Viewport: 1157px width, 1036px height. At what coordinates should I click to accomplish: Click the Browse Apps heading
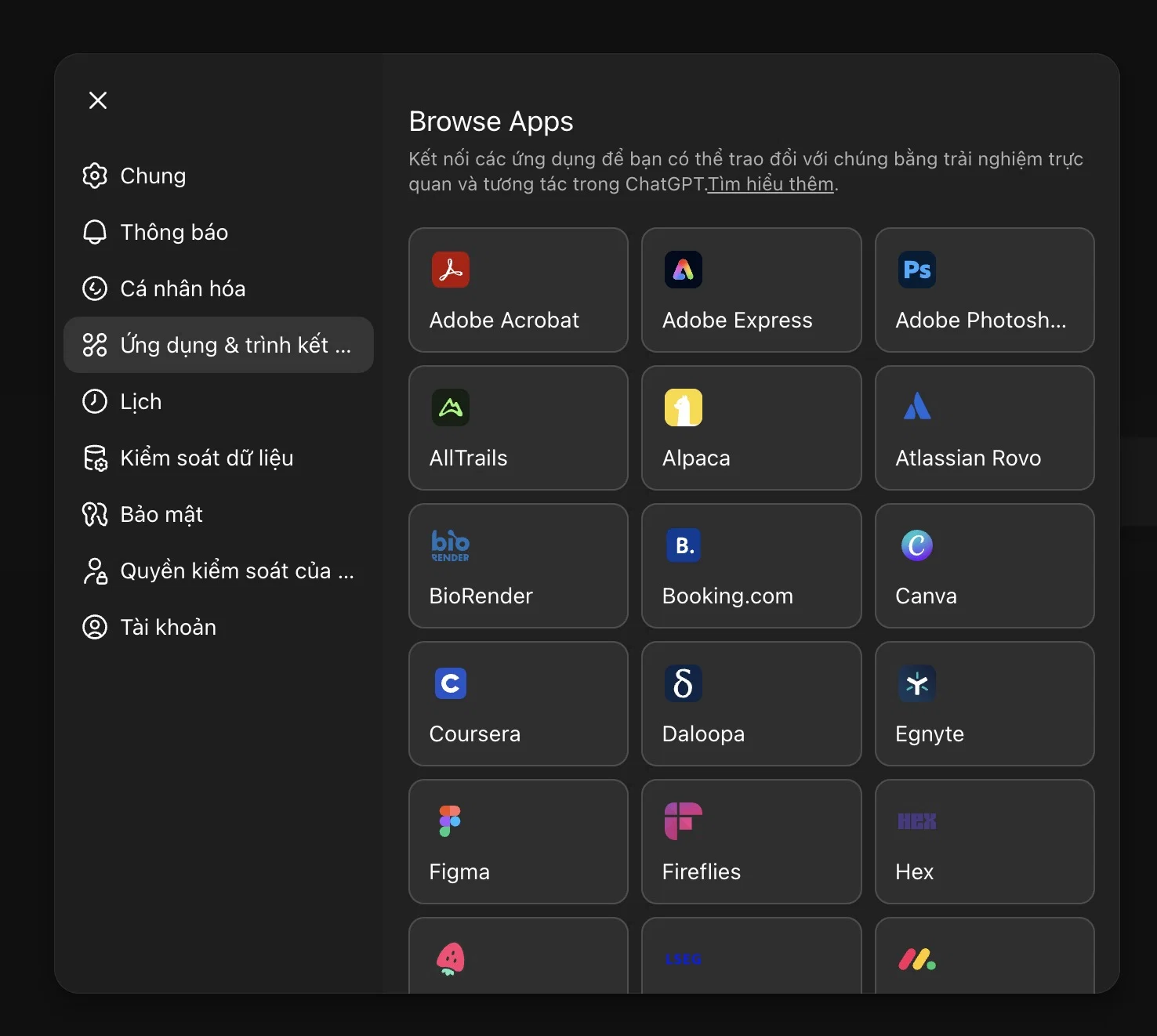click(x=491, y=121)
